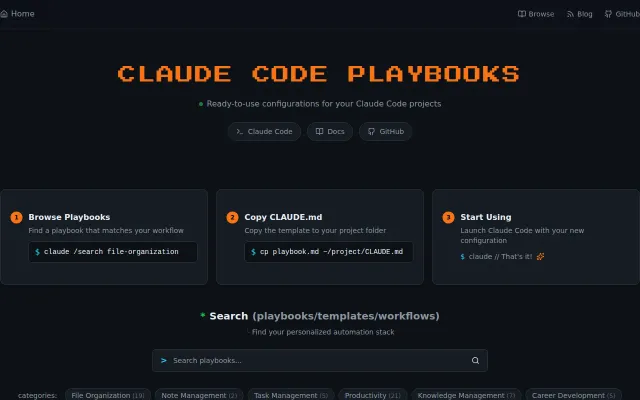Open the Docs pill button
The height and width of the screenshot is (400, 640).
click(x=330, y=131)
